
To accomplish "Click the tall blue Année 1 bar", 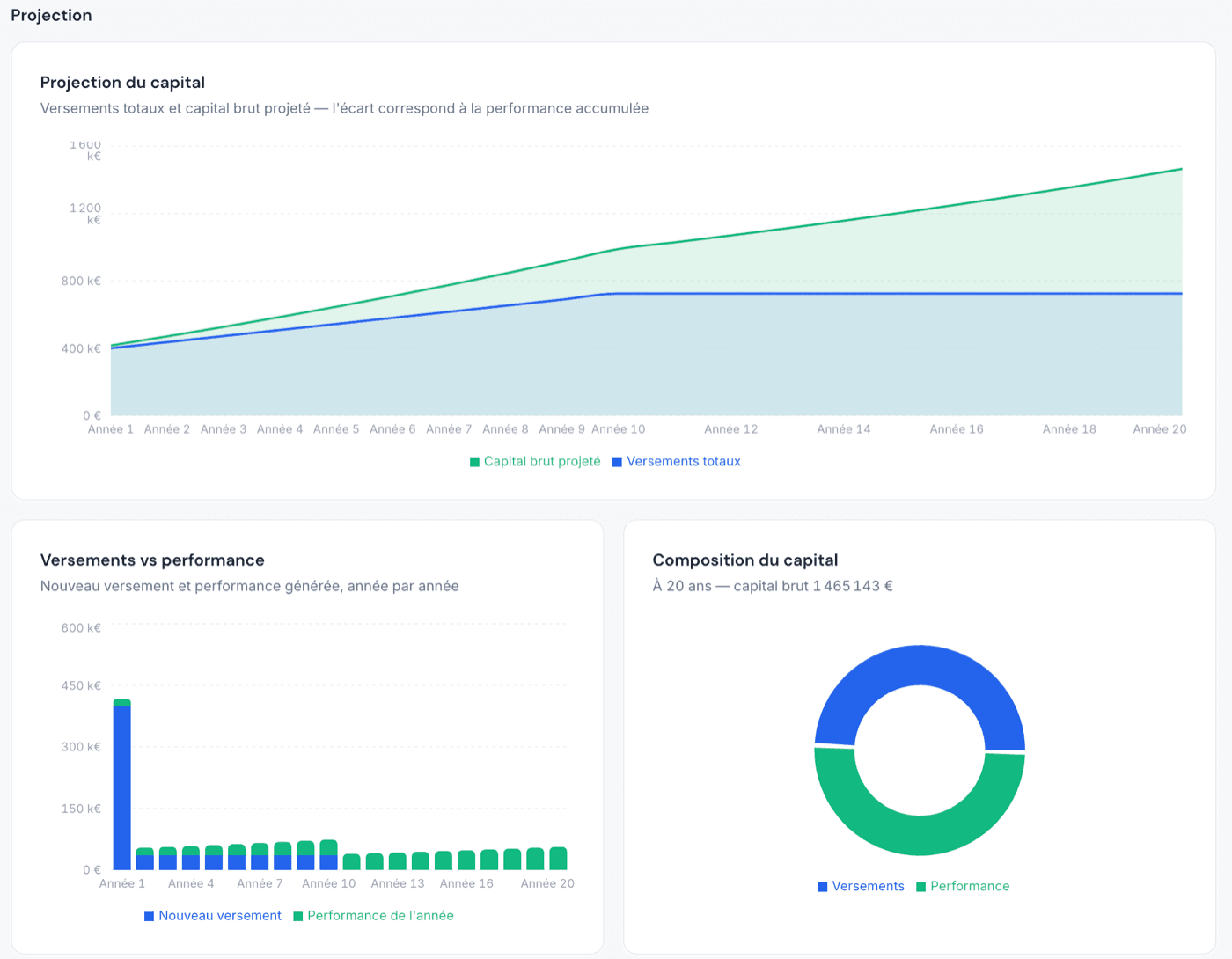I will (122, 787).
